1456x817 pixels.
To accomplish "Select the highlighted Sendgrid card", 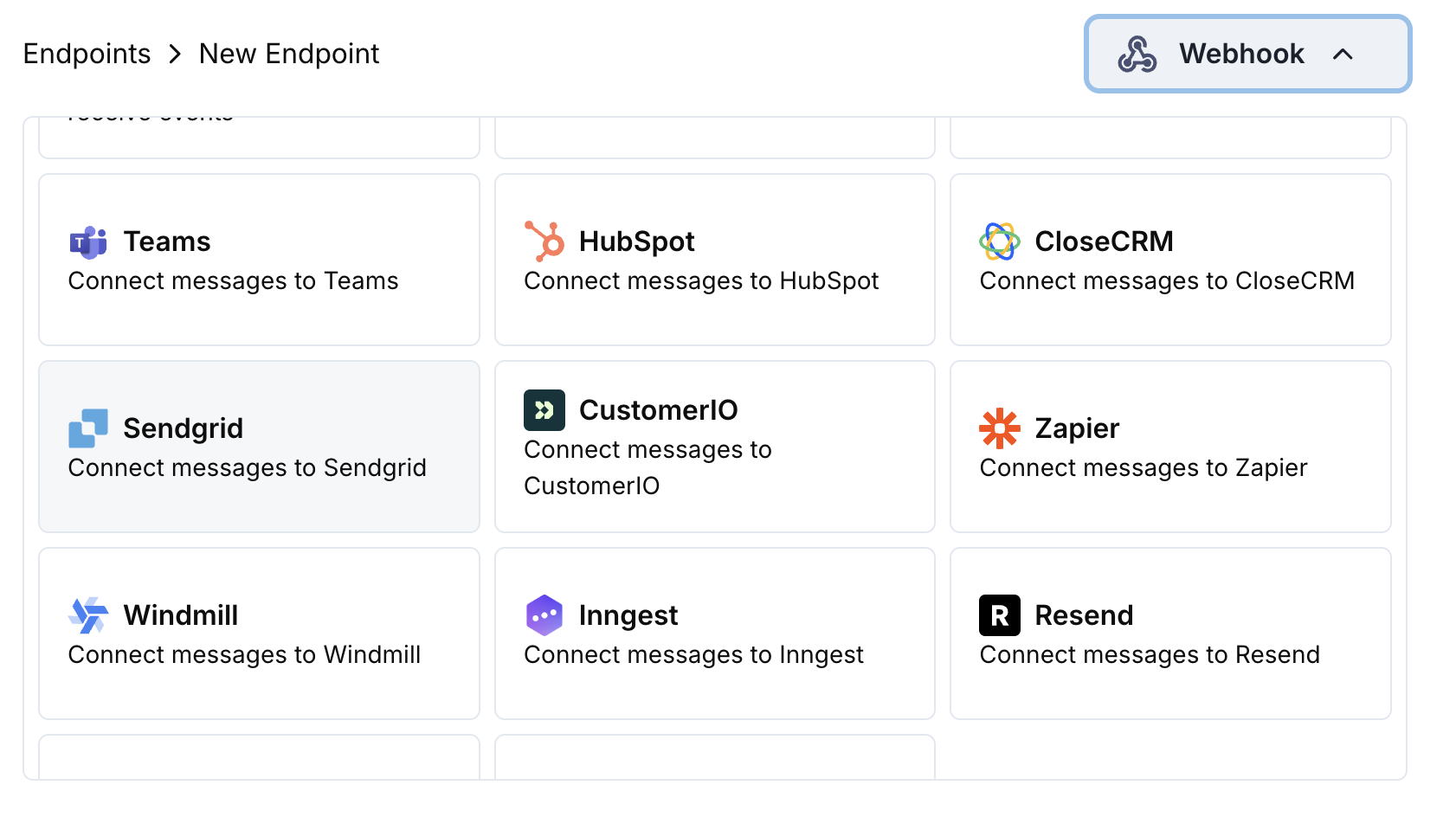I will coord(259,447).
